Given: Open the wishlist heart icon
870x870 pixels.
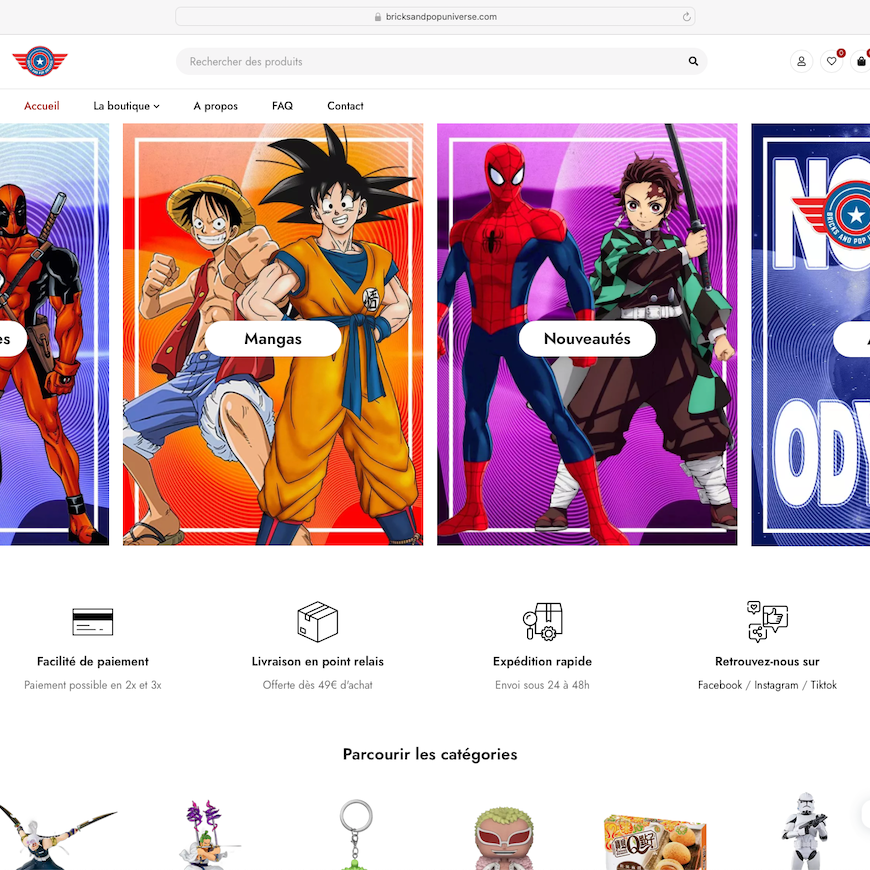Looking at the screenshot, I should click(x=831, y=61).
